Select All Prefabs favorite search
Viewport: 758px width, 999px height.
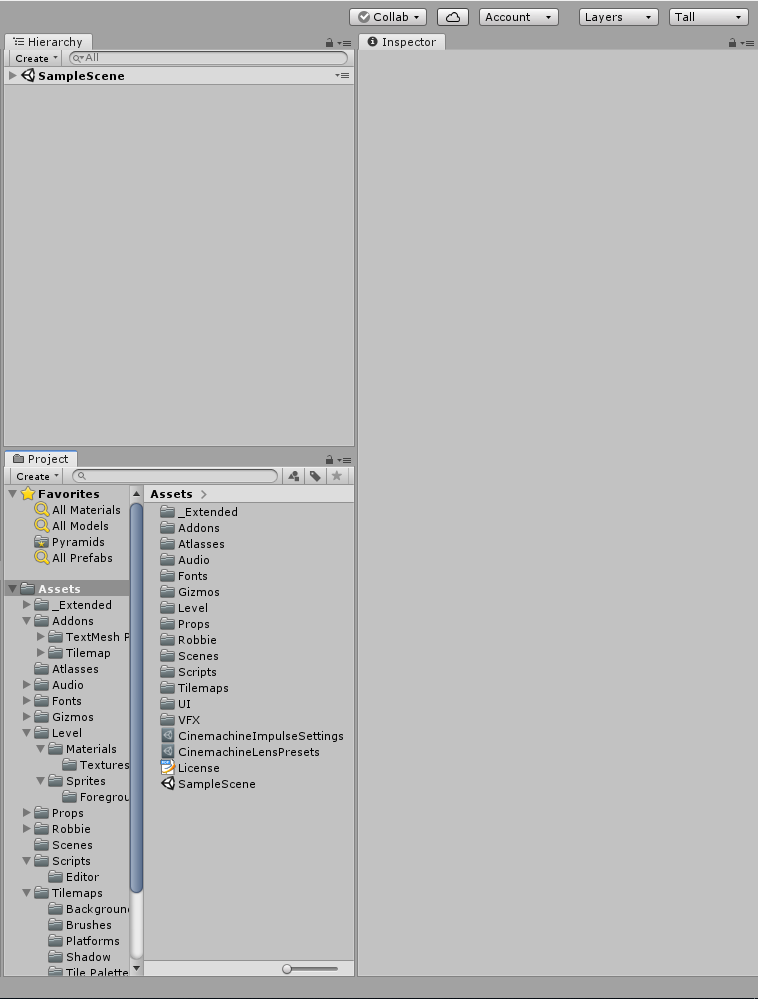74,557
